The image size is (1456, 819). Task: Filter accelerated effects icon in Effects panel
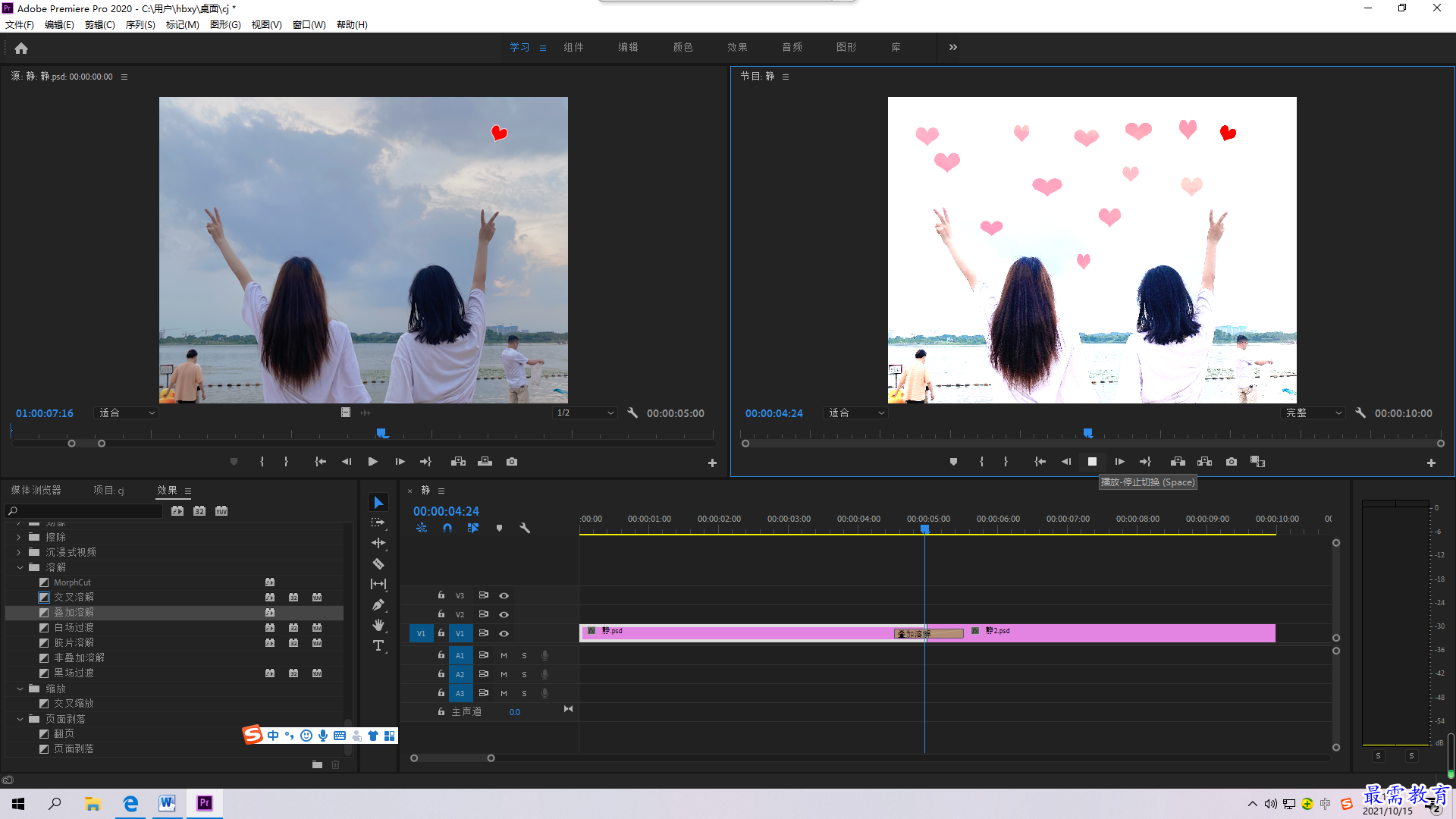coord(177,511)
